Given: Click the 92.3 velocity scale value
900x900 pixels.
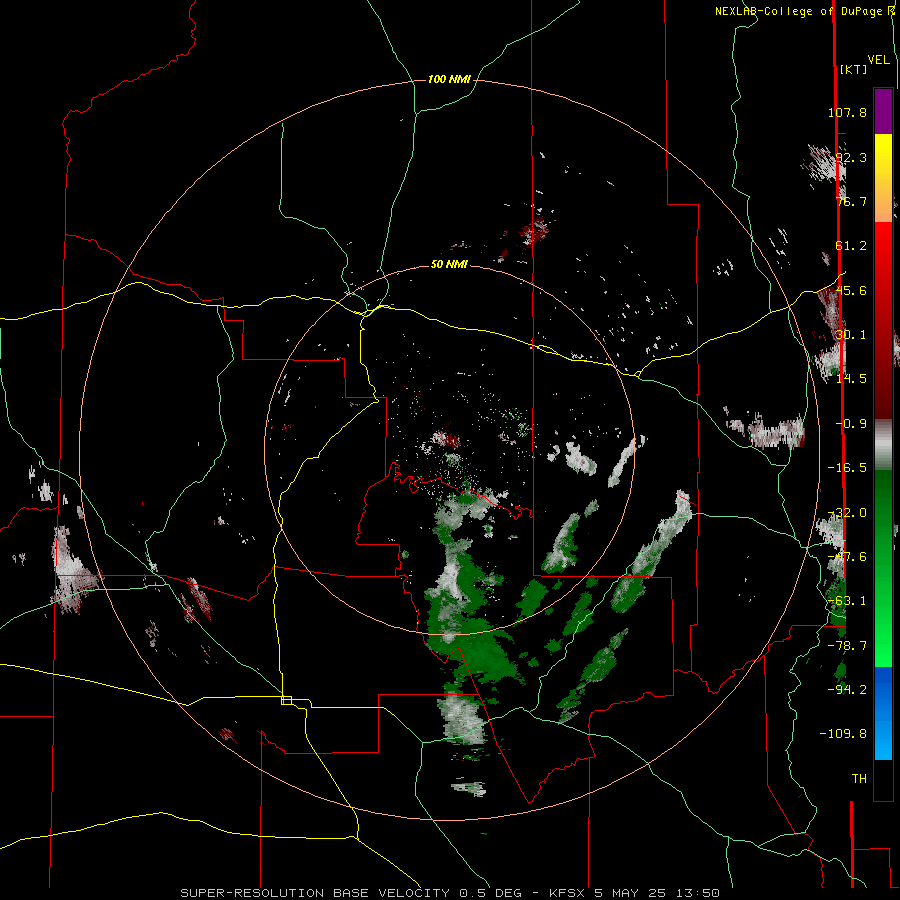Looking at the screenshot, I should pos(851,157).
